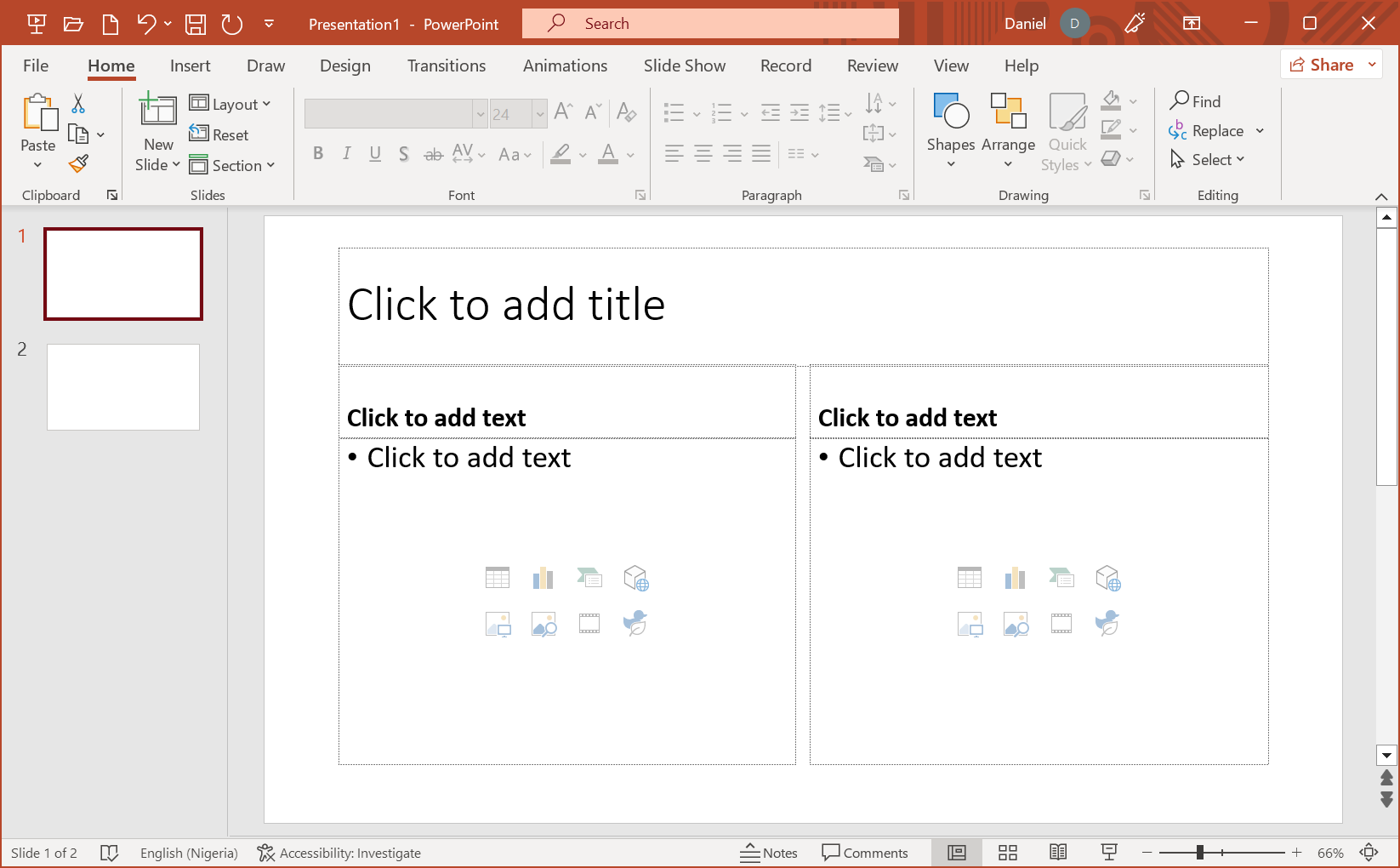Open the Layout dropdown
This screenshot has height=868, width=1400.
click(231, 103)
